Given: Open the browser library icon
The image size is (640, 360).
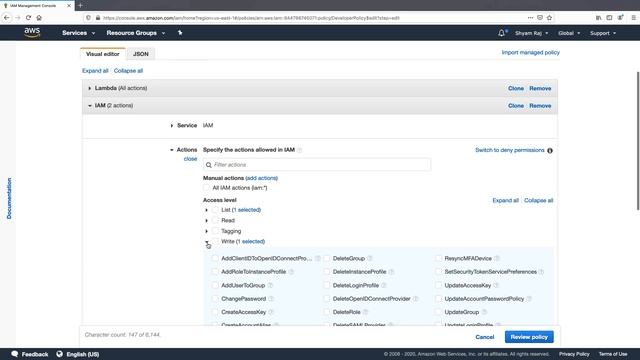Looking at the screenshot, I should click(x=598, y=18).
